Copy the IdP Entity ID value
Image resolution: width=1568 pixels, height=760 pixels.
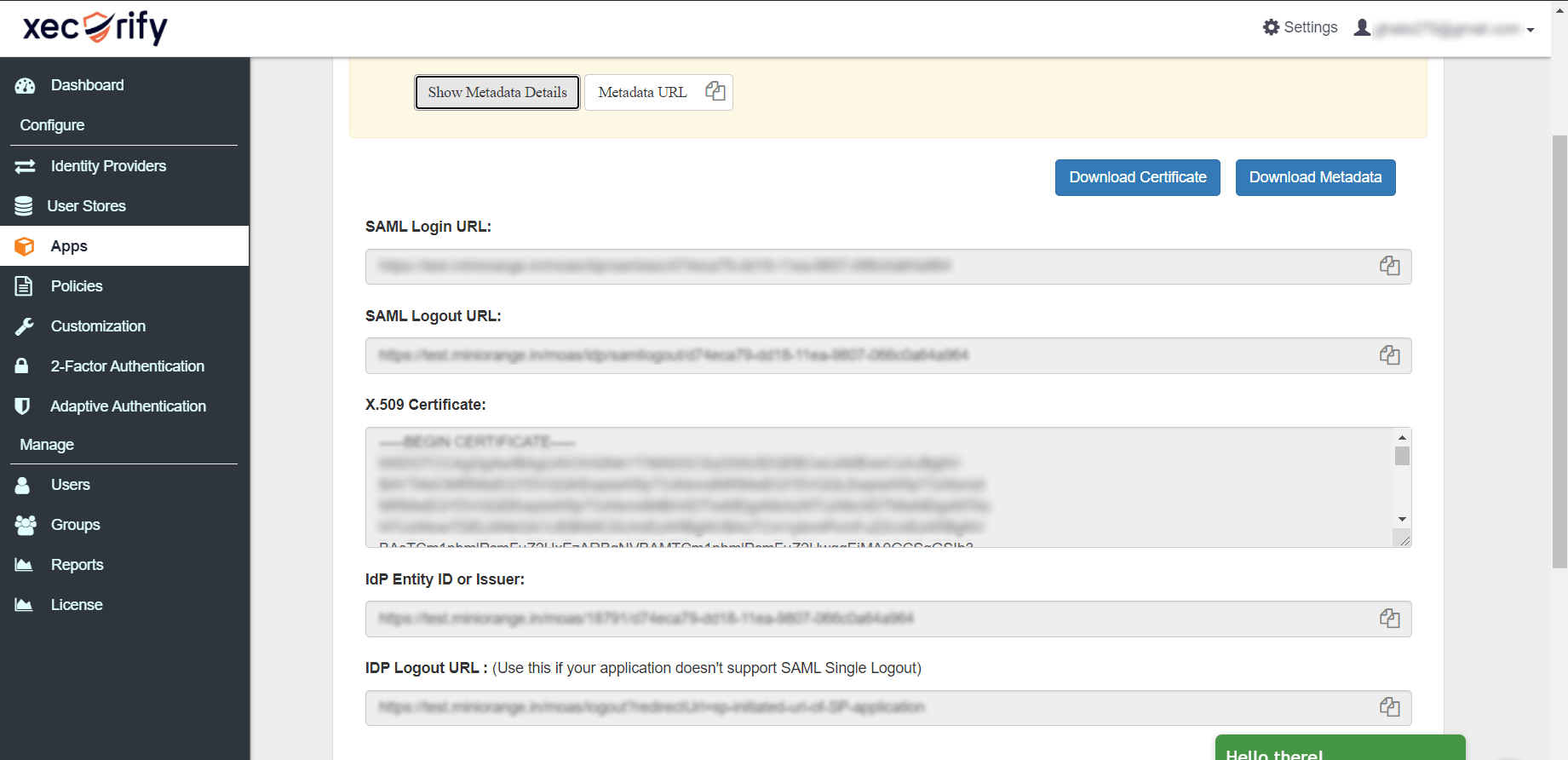tap(1389, 619)
